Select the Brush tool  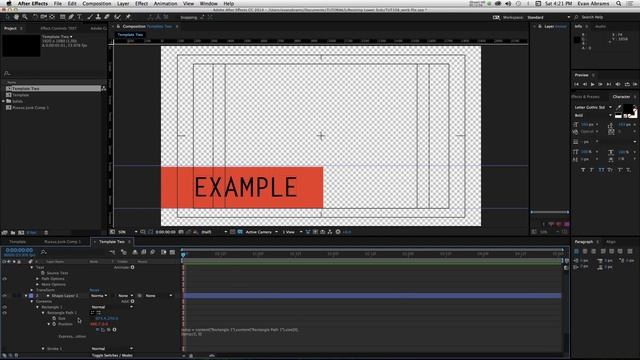click(x=90, y=17)
